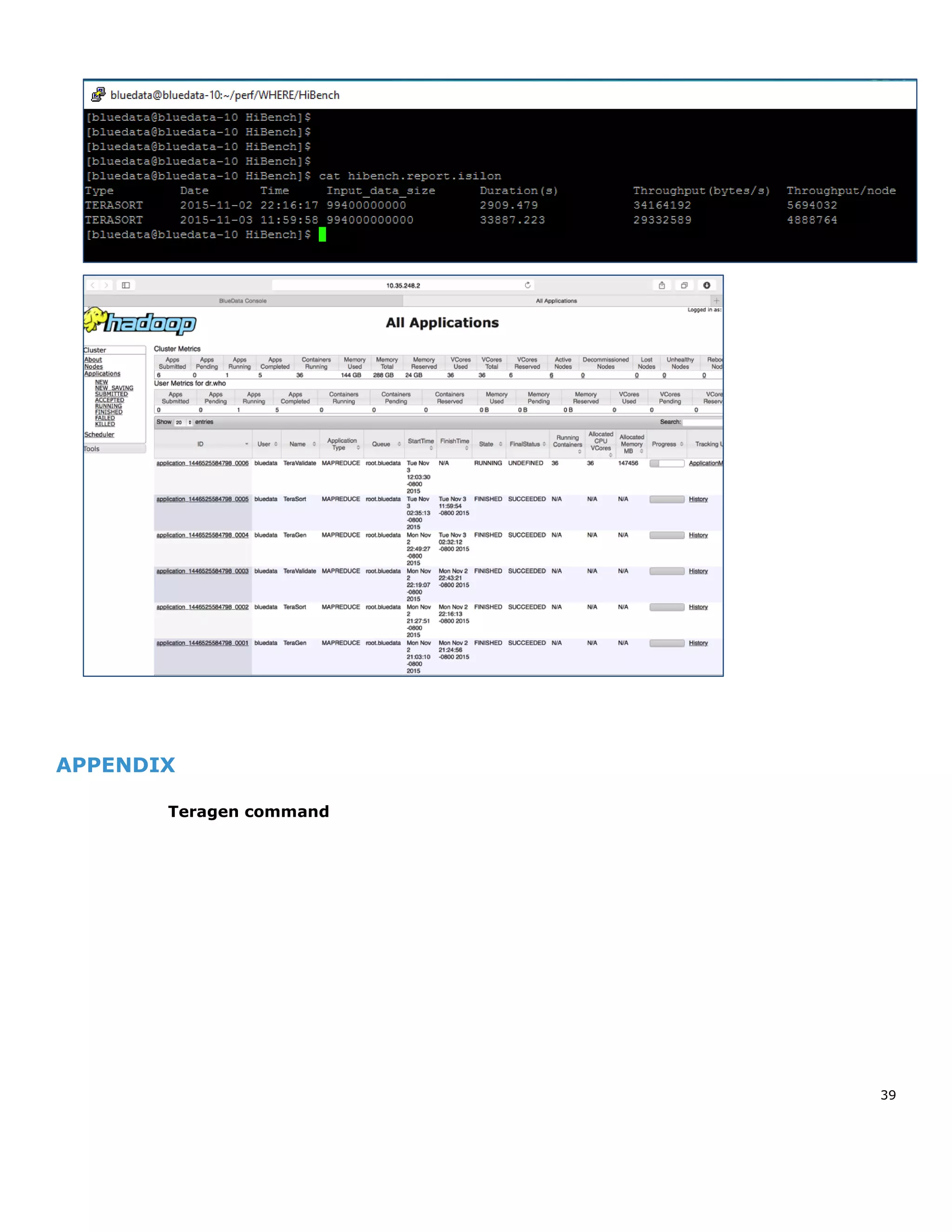Sort table by User column
The image size is (952, 1232).
tap(267, 444)
